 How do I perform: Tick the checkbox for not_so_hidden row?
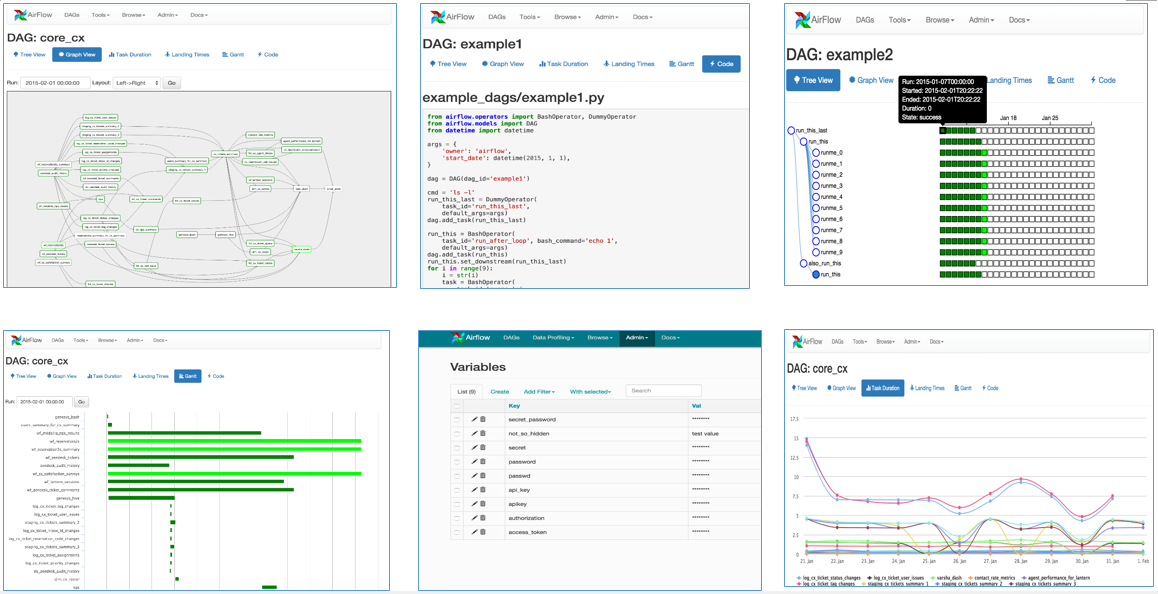(456, 433)
